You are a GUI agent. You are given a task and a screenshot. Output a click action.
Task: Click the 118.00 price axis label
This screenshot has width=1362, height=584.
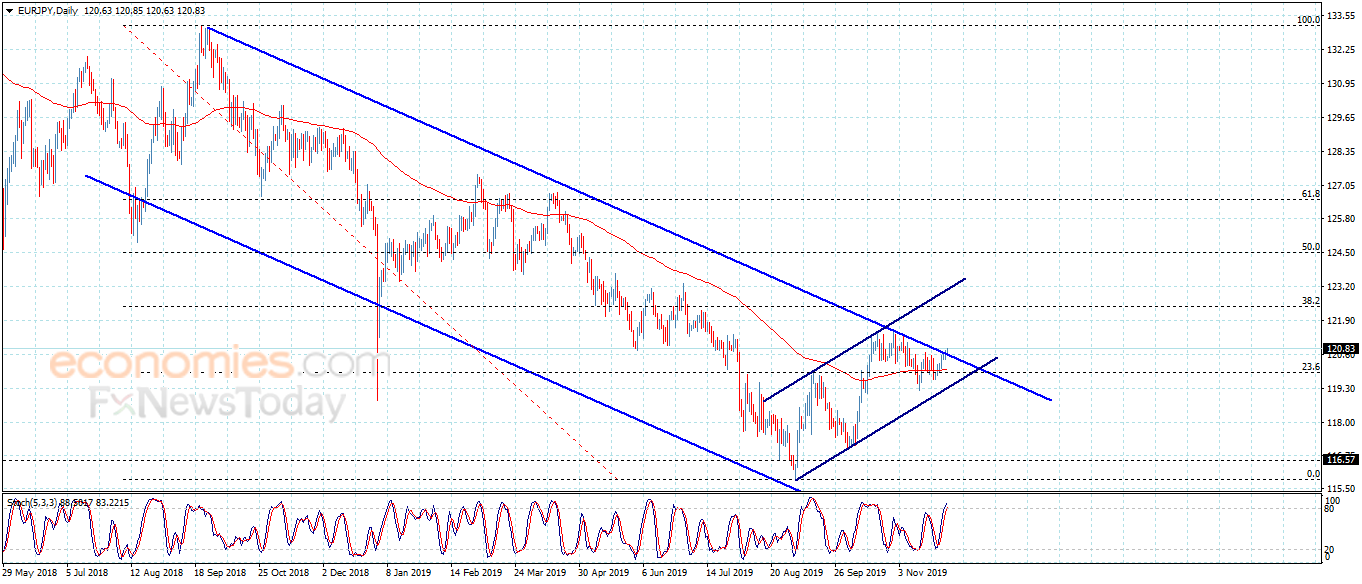pos(1341,422)
